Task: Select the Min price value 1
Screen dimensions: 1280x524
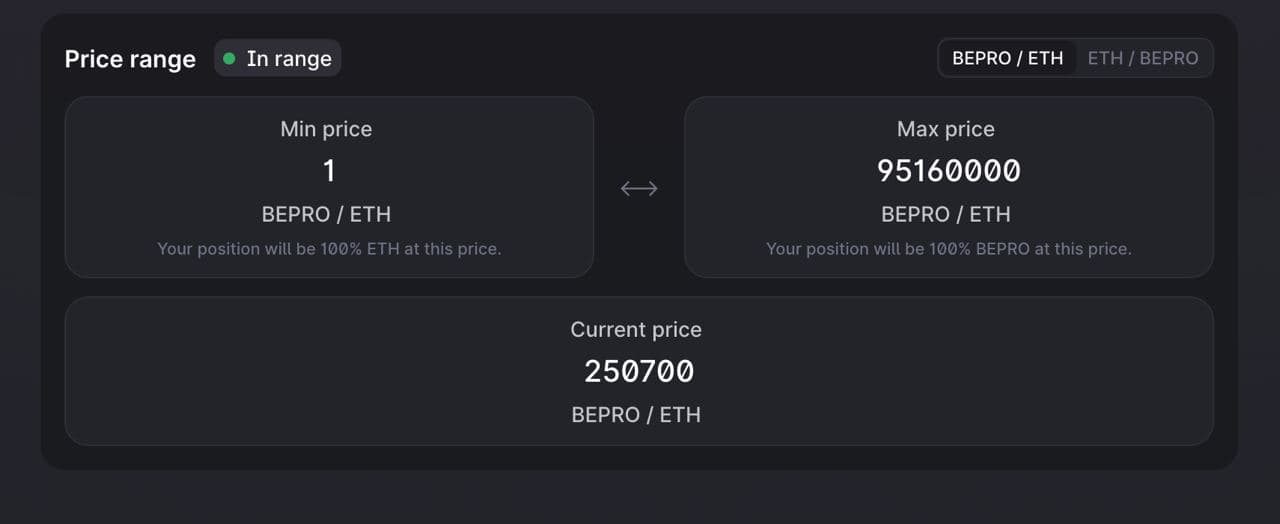Action: [328, 171]
